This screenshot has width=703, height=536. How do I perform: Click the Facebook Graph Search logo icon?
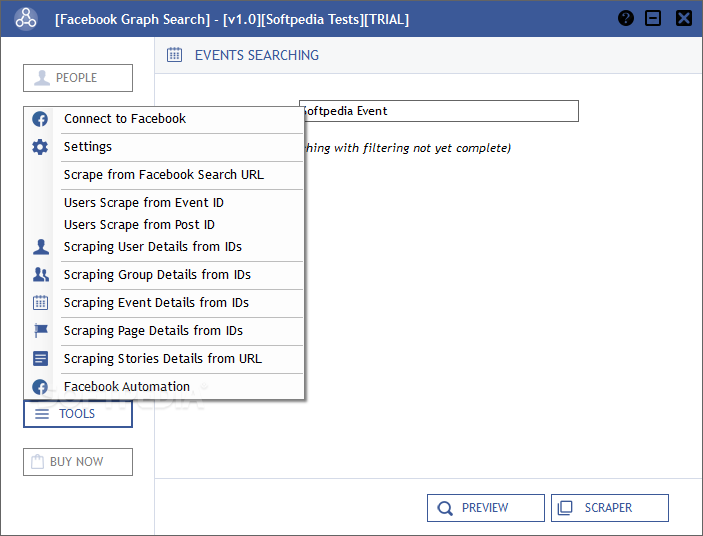point(26,19)
